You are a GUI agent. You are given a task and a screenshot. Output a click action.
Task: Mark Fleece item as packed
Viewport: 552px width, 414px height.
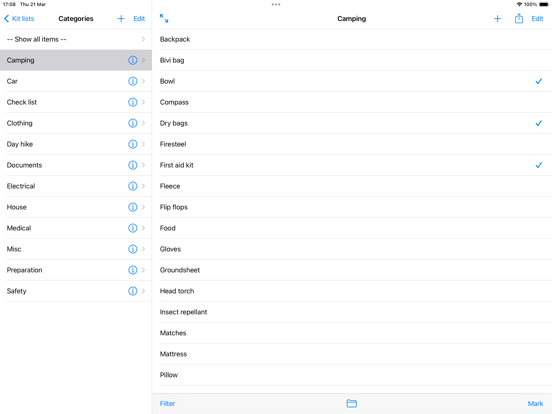click(352, 186)
